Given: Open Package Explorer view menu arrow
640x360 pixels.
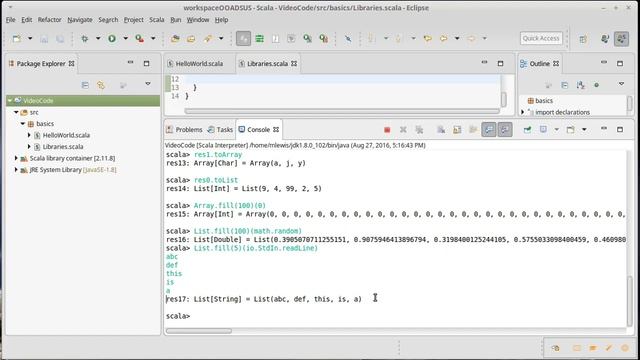Looking at the screenshot, I should (x=148, y=84).
